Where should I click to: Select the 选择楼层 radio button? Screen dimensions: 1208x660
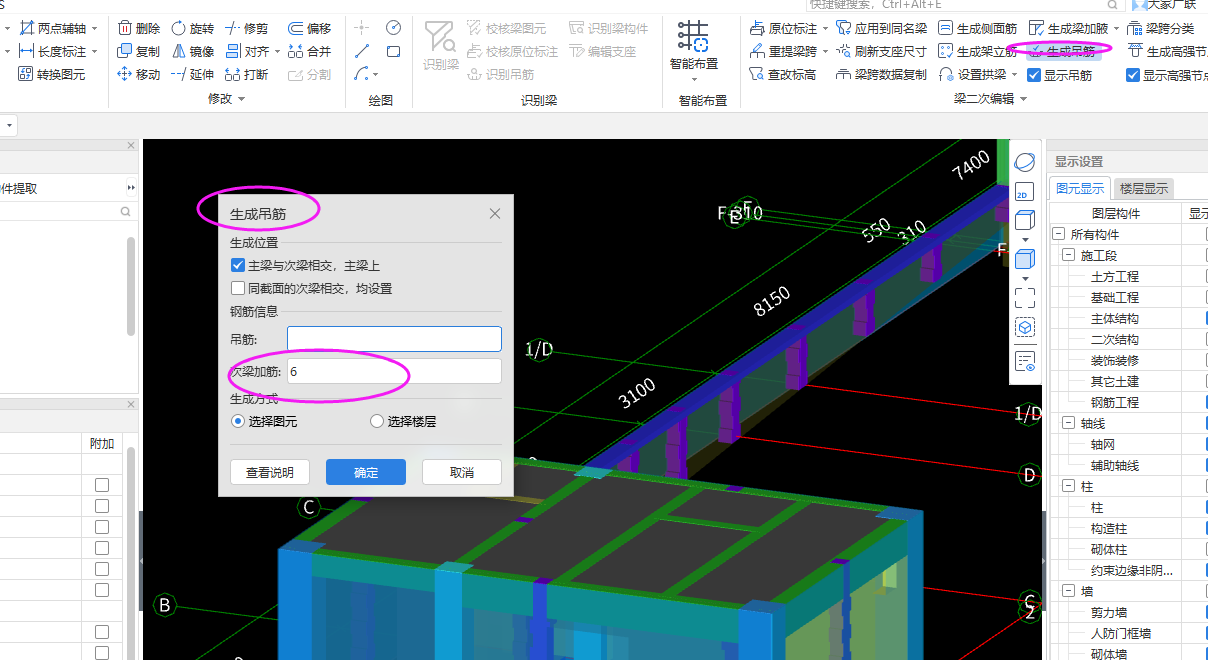pyautogui.click(x=377, y=421)
